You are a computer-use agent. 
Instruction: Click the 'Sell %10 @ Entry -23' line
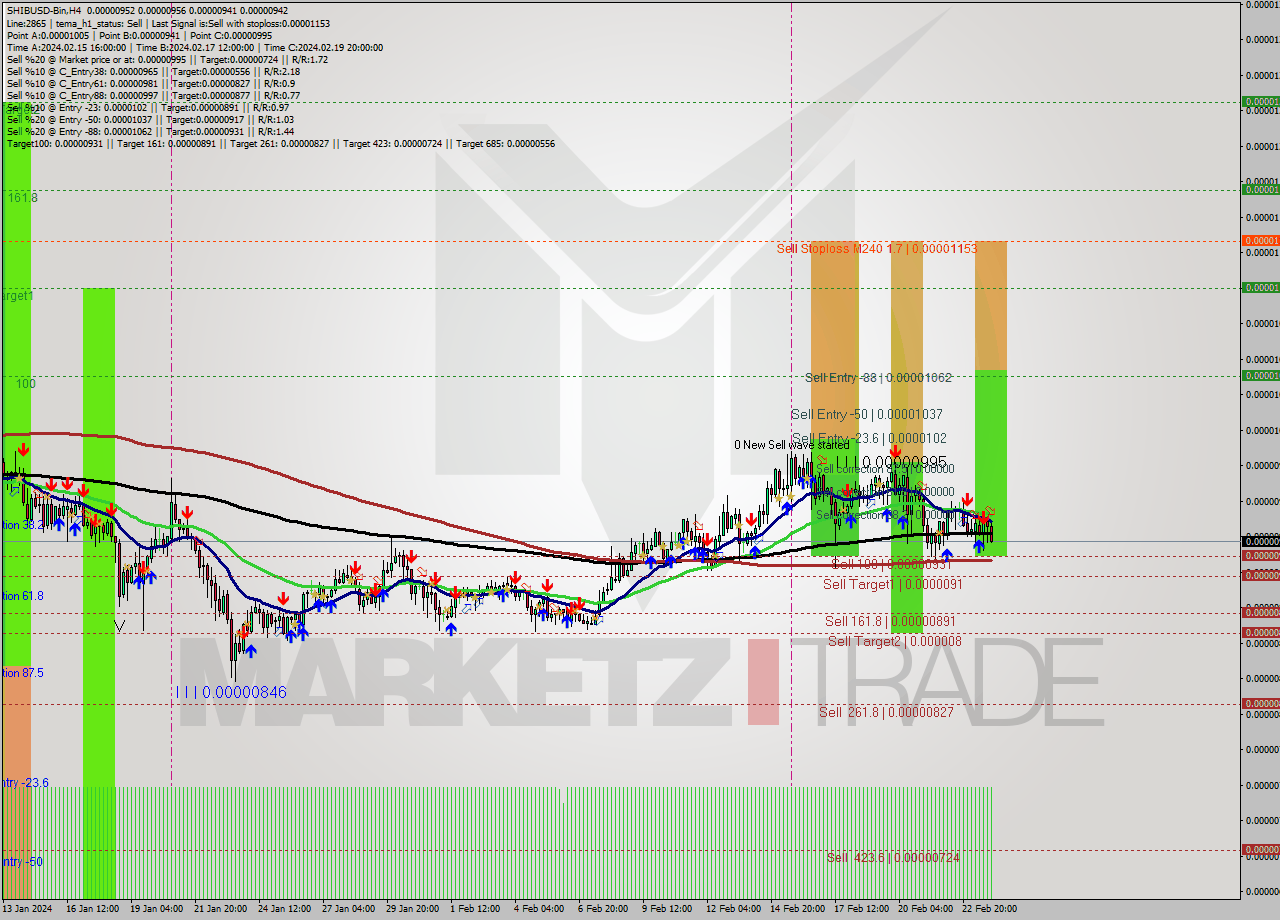tap(148, 107)
